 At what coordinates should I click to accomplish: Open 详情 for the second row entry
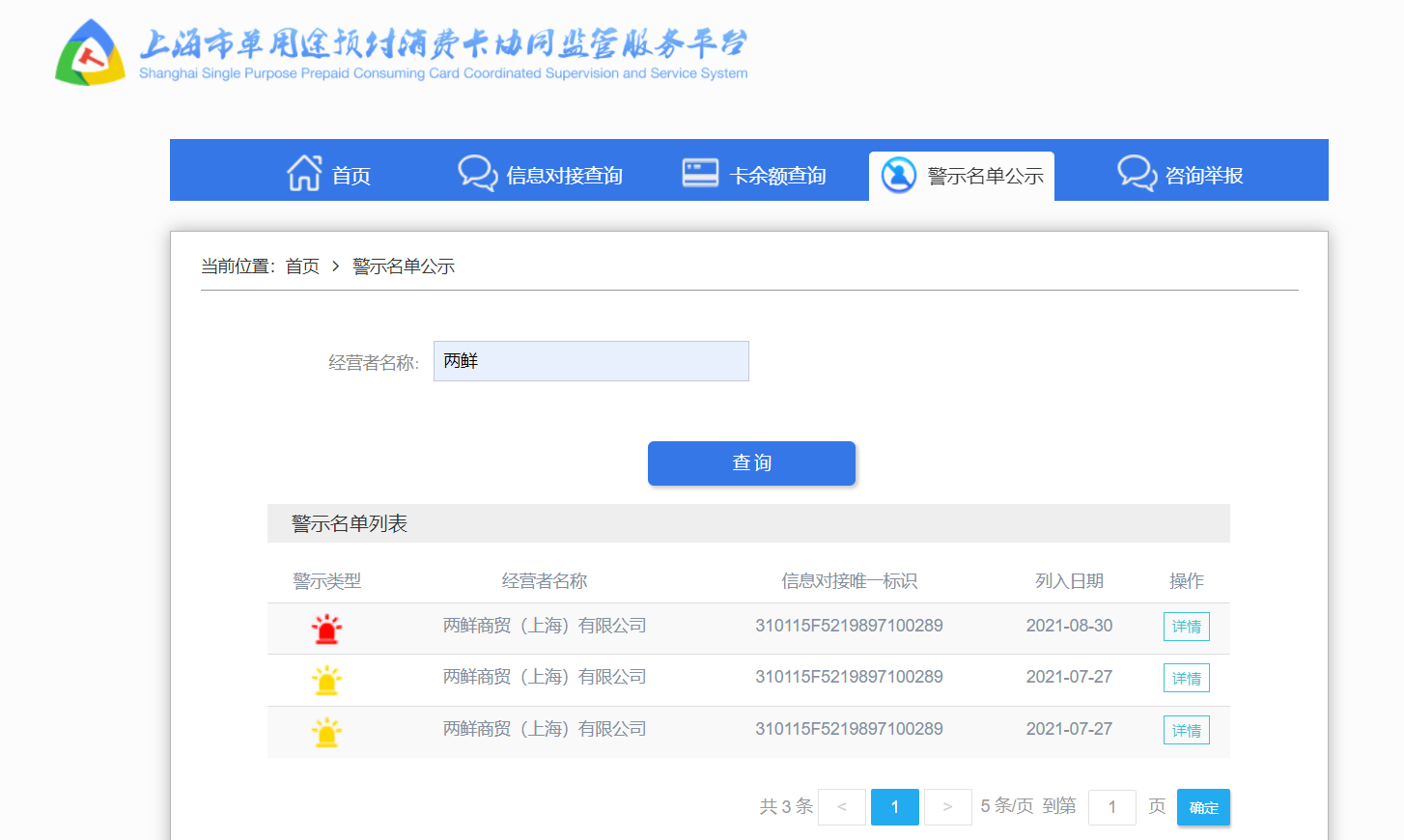[1186, 679]
